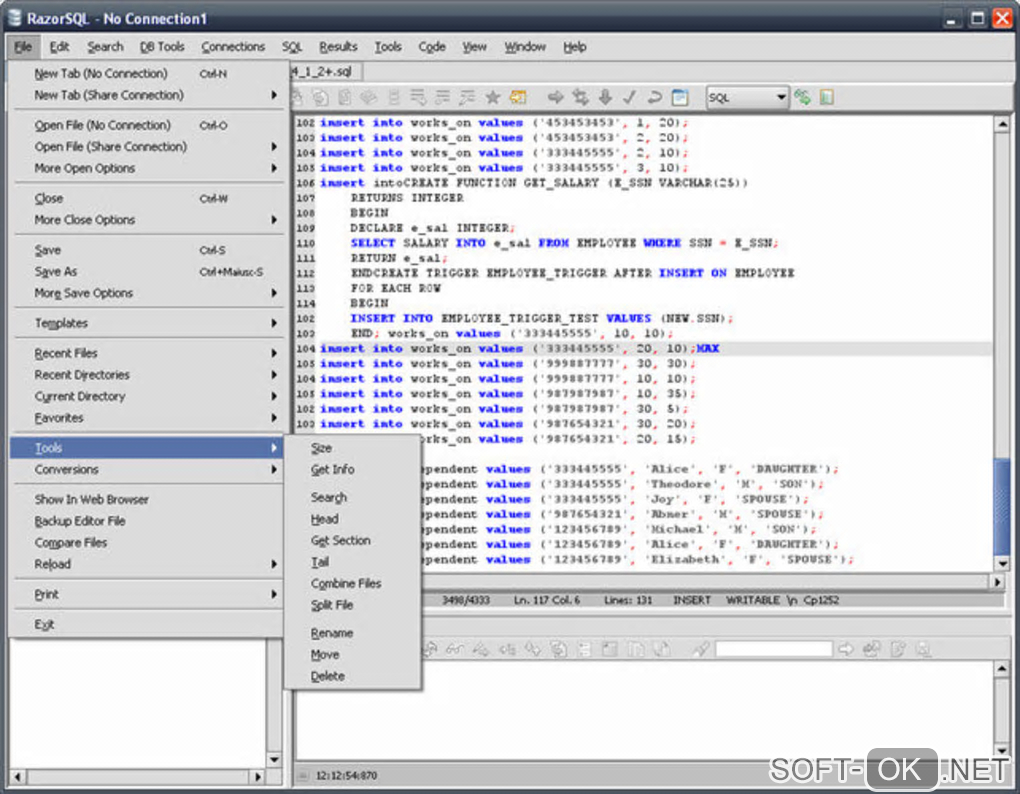Click the star favorites icon in toolbar
Viewport: 1020px width, 794px height.
point(492,97)
